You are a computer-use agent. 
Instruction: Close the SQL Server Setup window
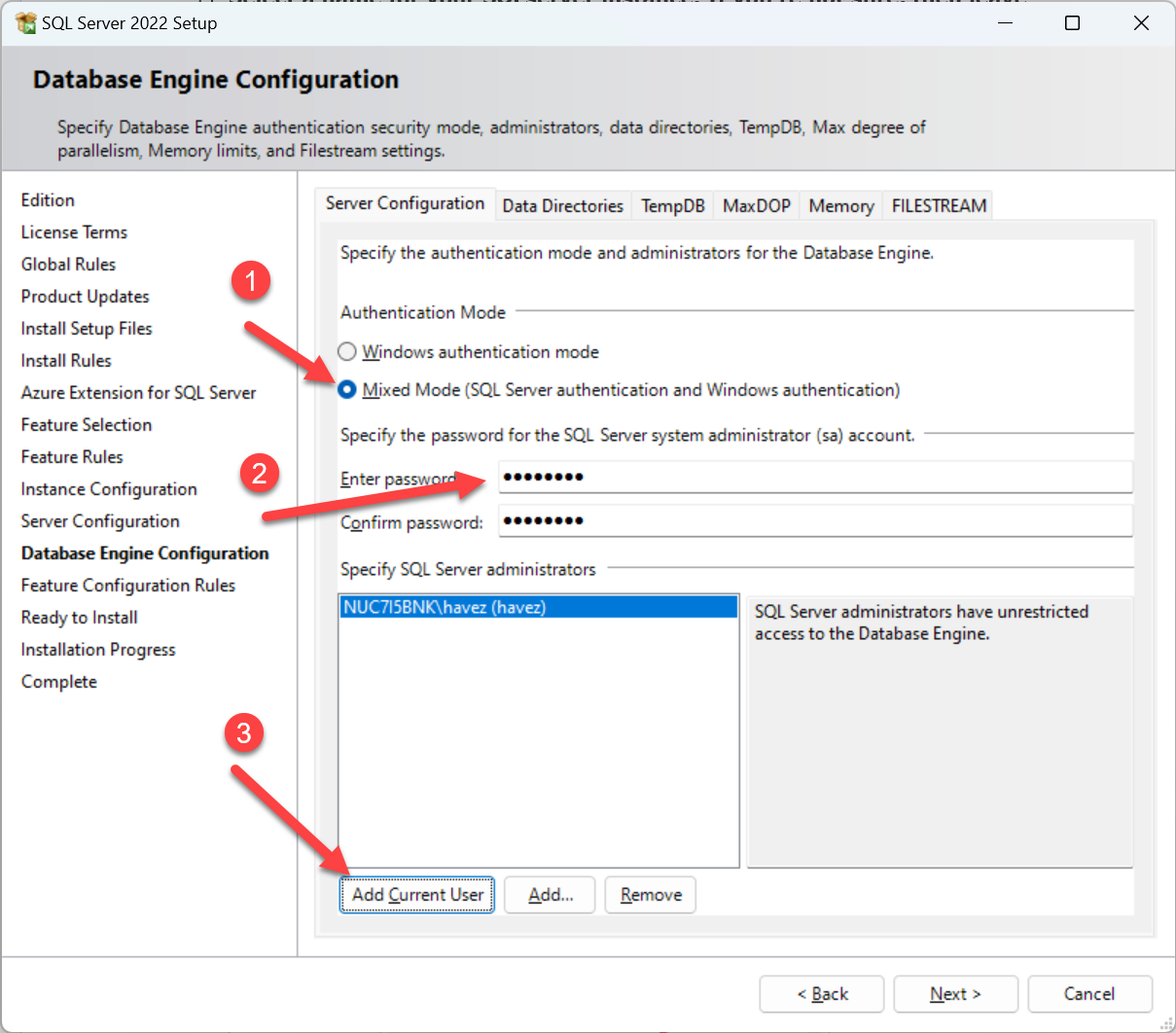1141,23
